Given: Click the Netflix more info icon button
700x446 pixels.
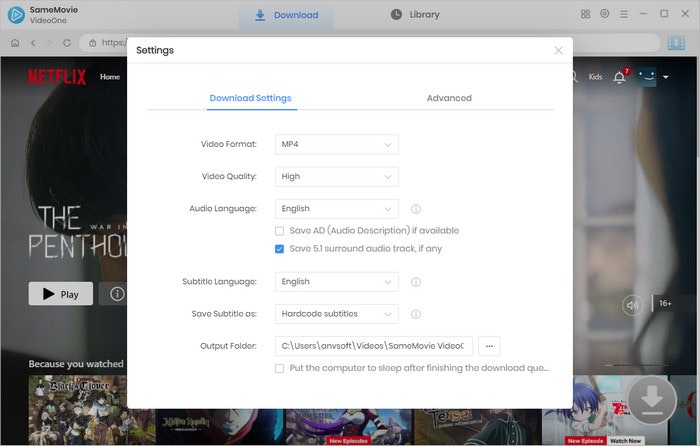Looking at the screenshot, I should (x=117, y=294).
